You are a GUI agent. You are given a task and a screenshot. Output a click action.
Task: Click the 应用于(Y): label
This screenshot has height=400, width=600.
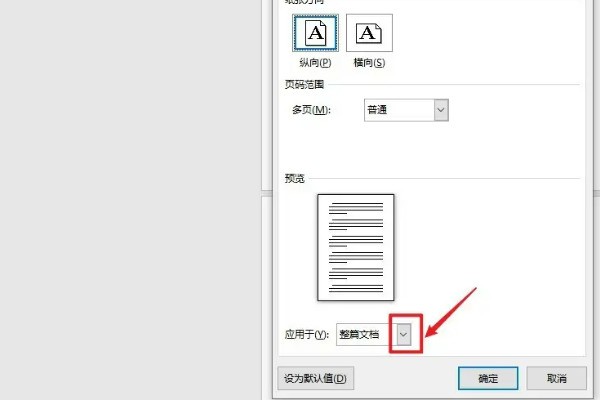(x=307, y=335)
